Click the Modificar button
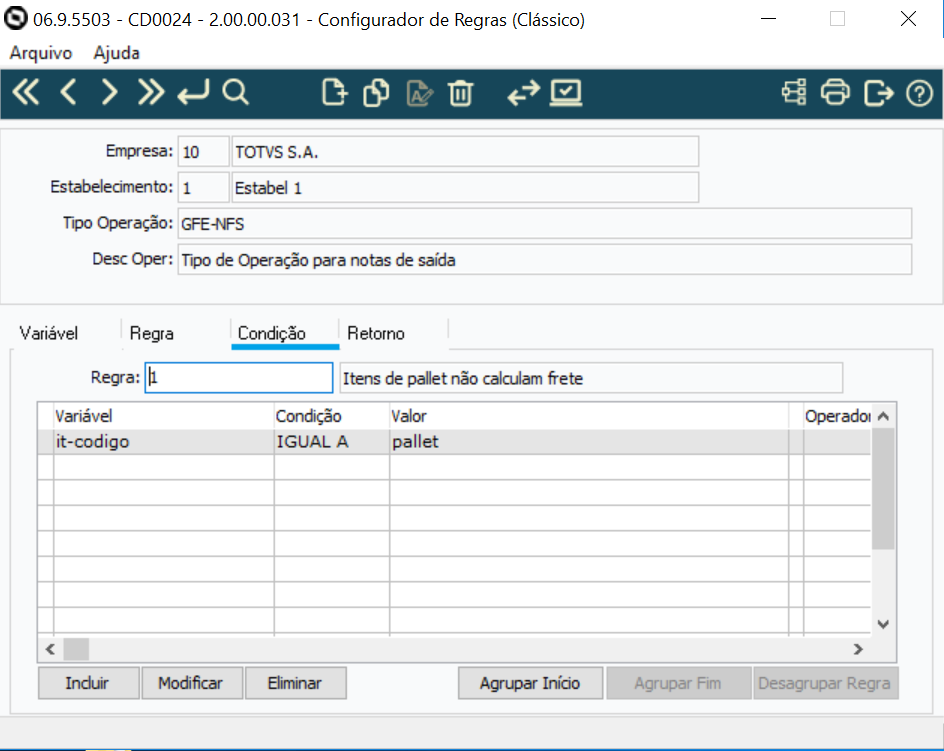Viewport: 944px width, 751px height. 191,683
